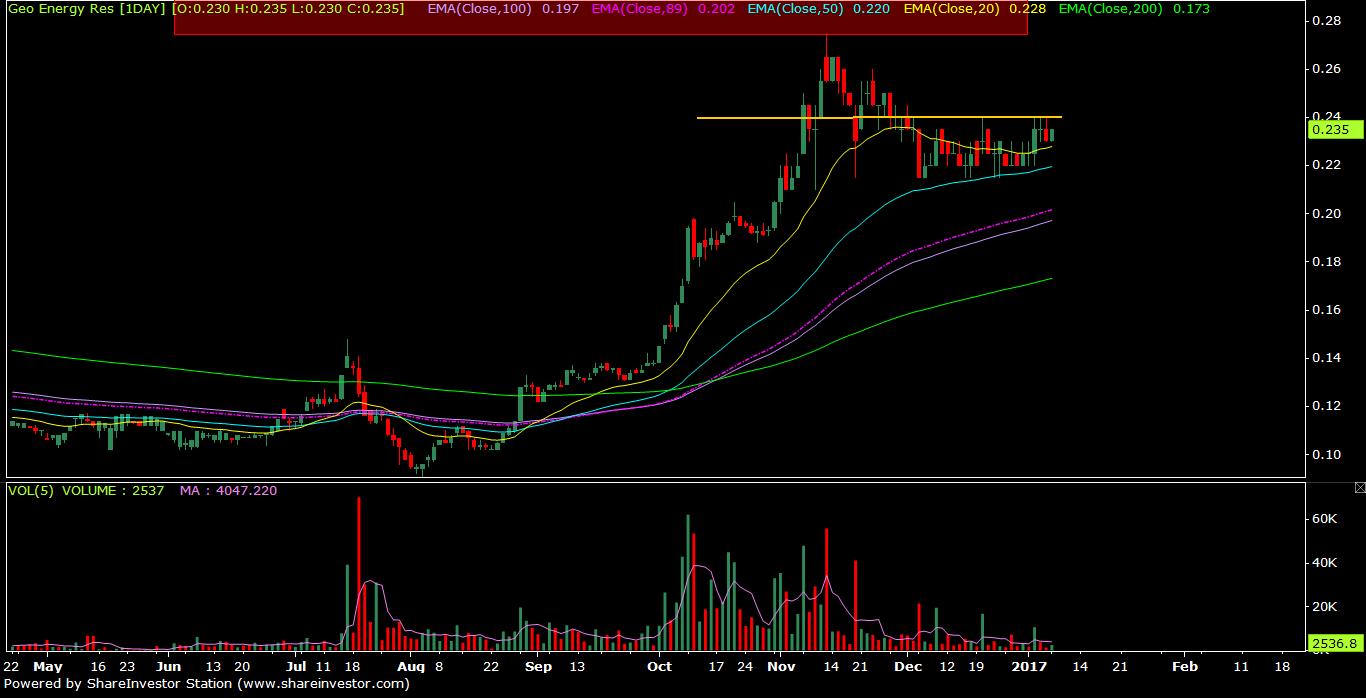Click the 20K volume axis label
This screenshot has height=698, width=1366.
1325,606
